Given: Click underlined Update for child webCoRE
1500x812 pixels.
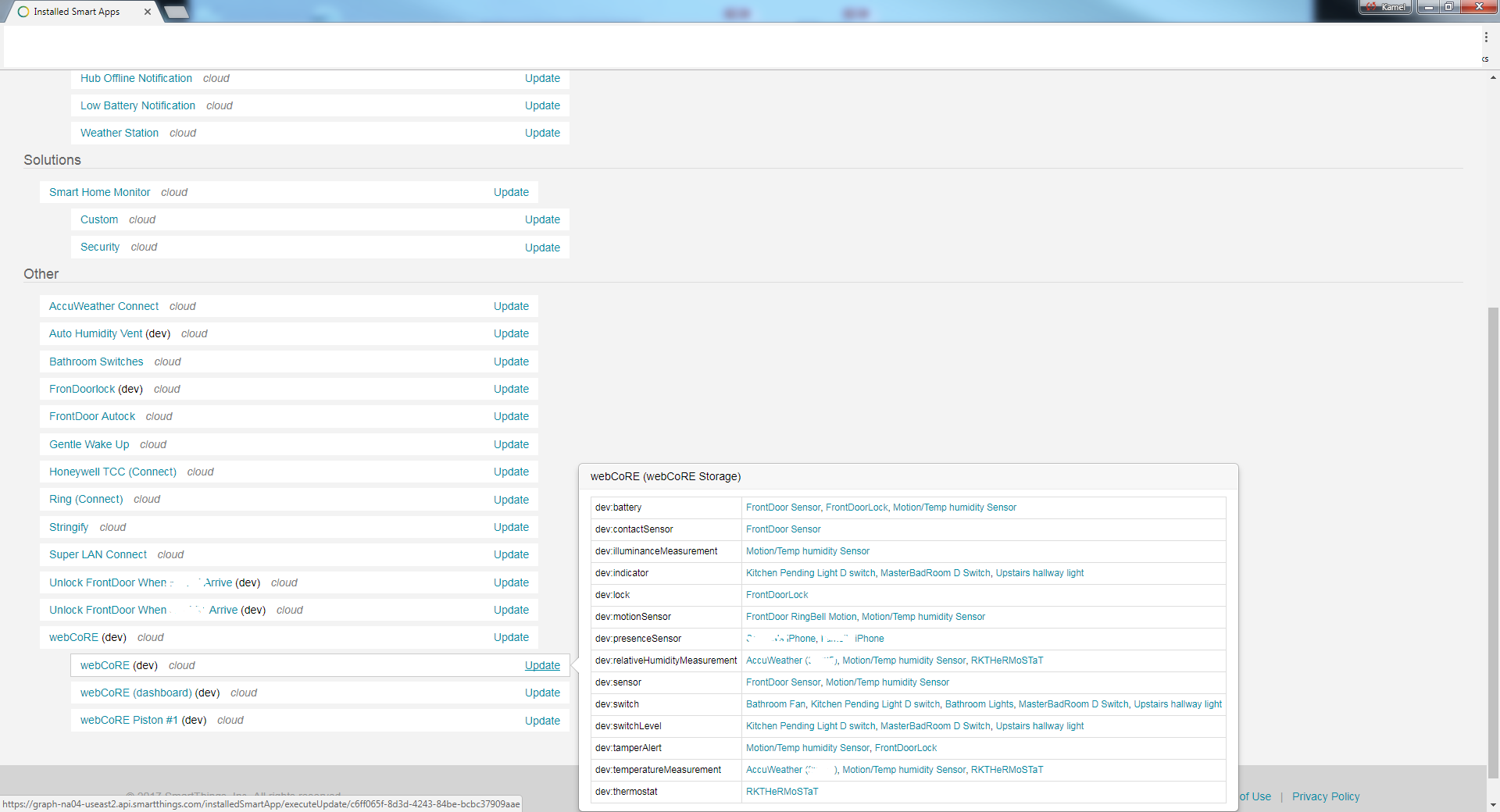Looking at the screenshot, I should 542,665.
